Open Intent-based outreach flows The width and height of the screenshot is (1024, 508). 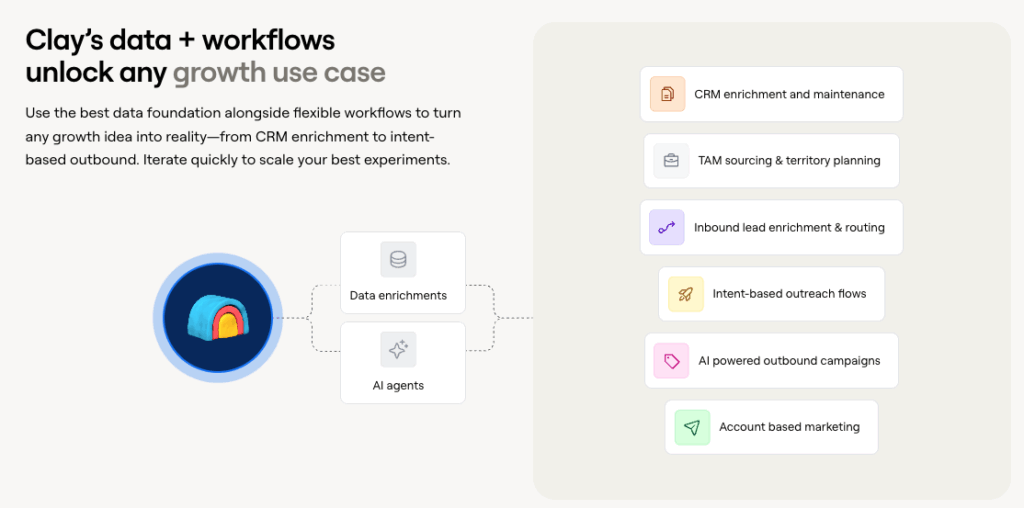(789, 294)
